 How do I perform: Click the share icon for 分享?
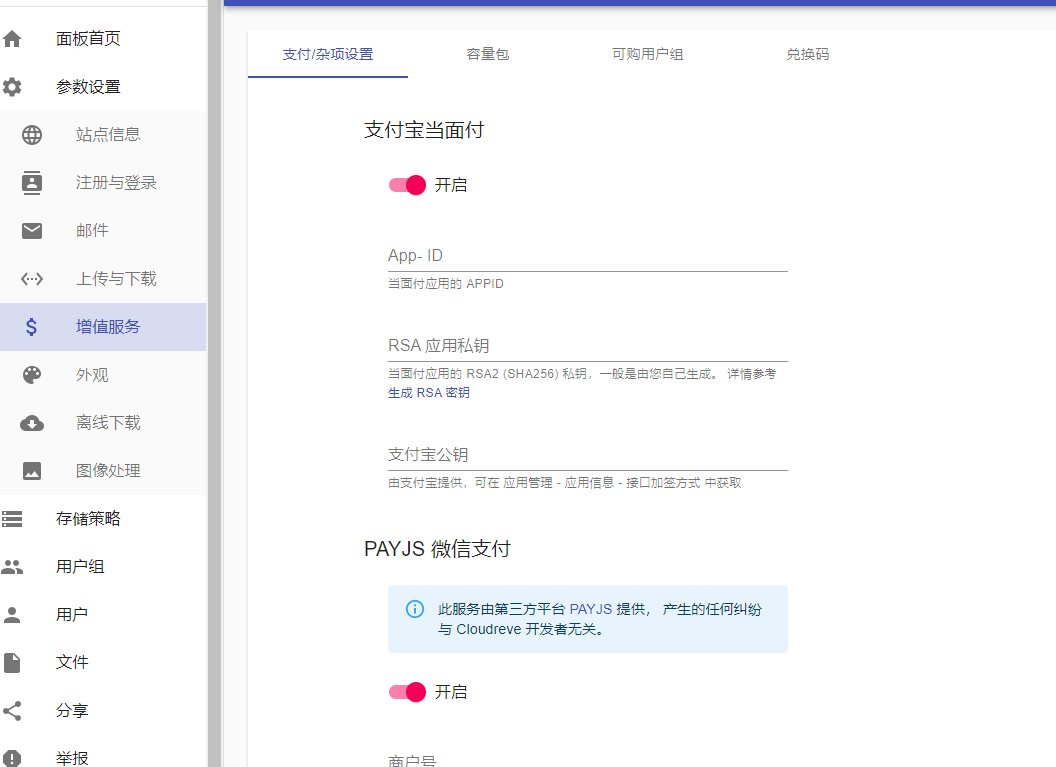(12, 710)
